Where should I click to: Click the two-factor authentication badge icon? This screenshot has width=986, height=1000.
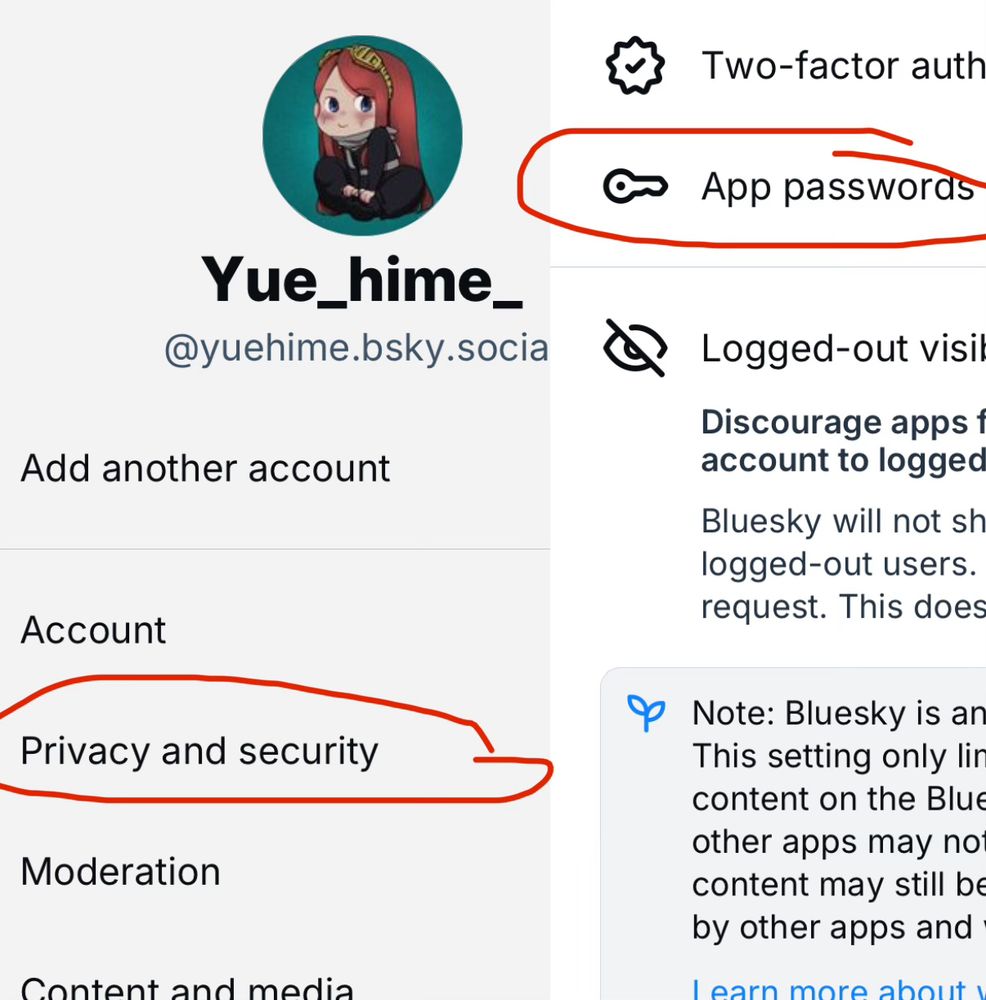(635, 66)
